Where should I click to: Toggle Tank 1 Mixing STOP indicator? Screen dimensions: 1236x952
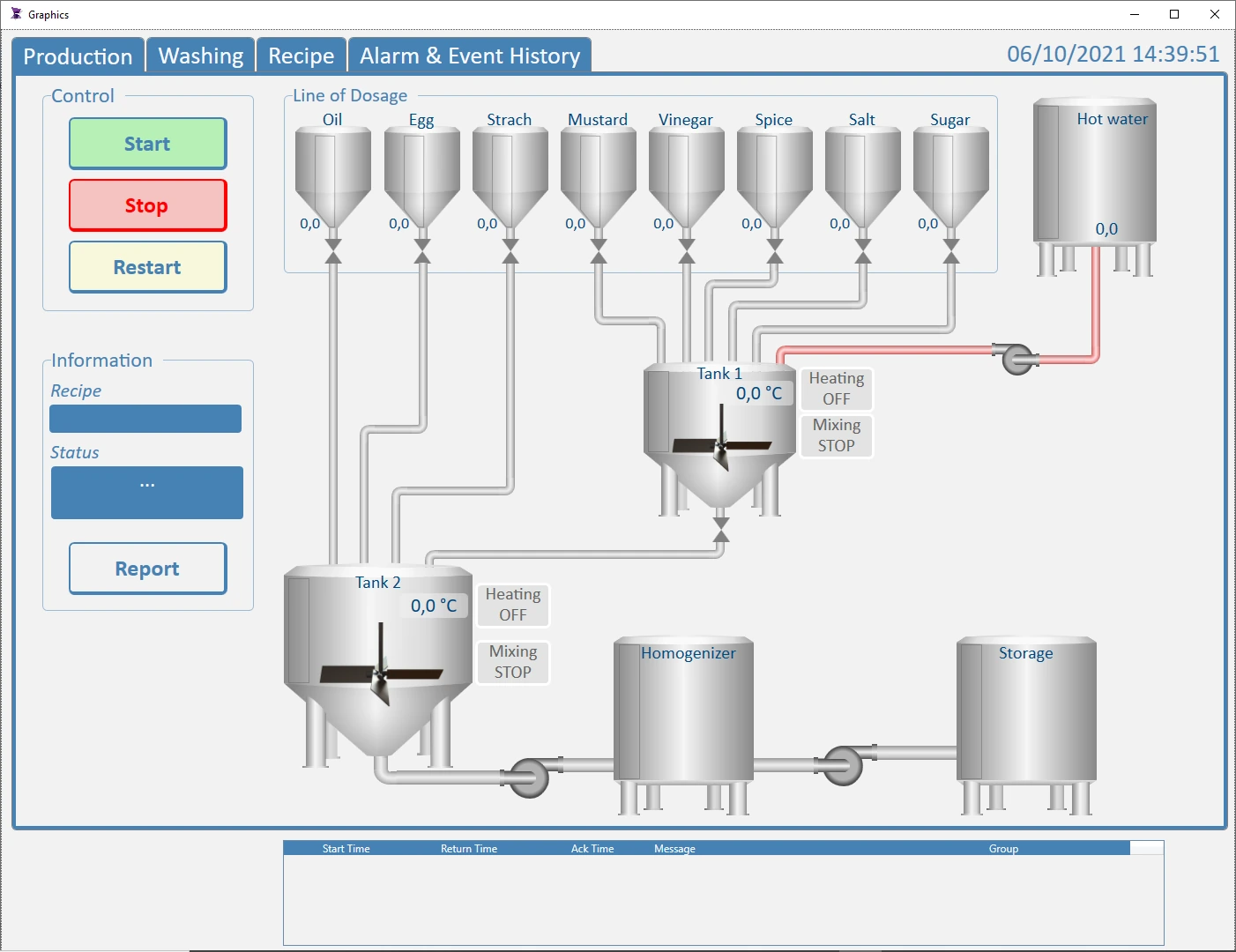click(837, 435)
